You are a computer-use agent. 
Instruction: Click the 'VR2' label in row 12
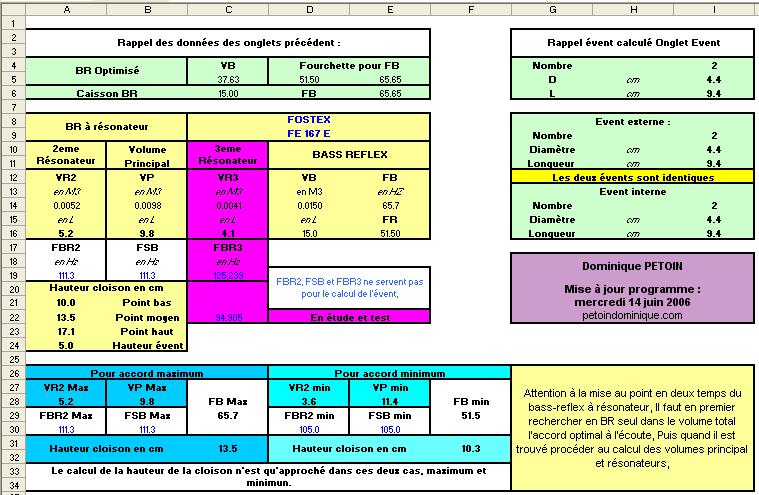click(66, 178)
